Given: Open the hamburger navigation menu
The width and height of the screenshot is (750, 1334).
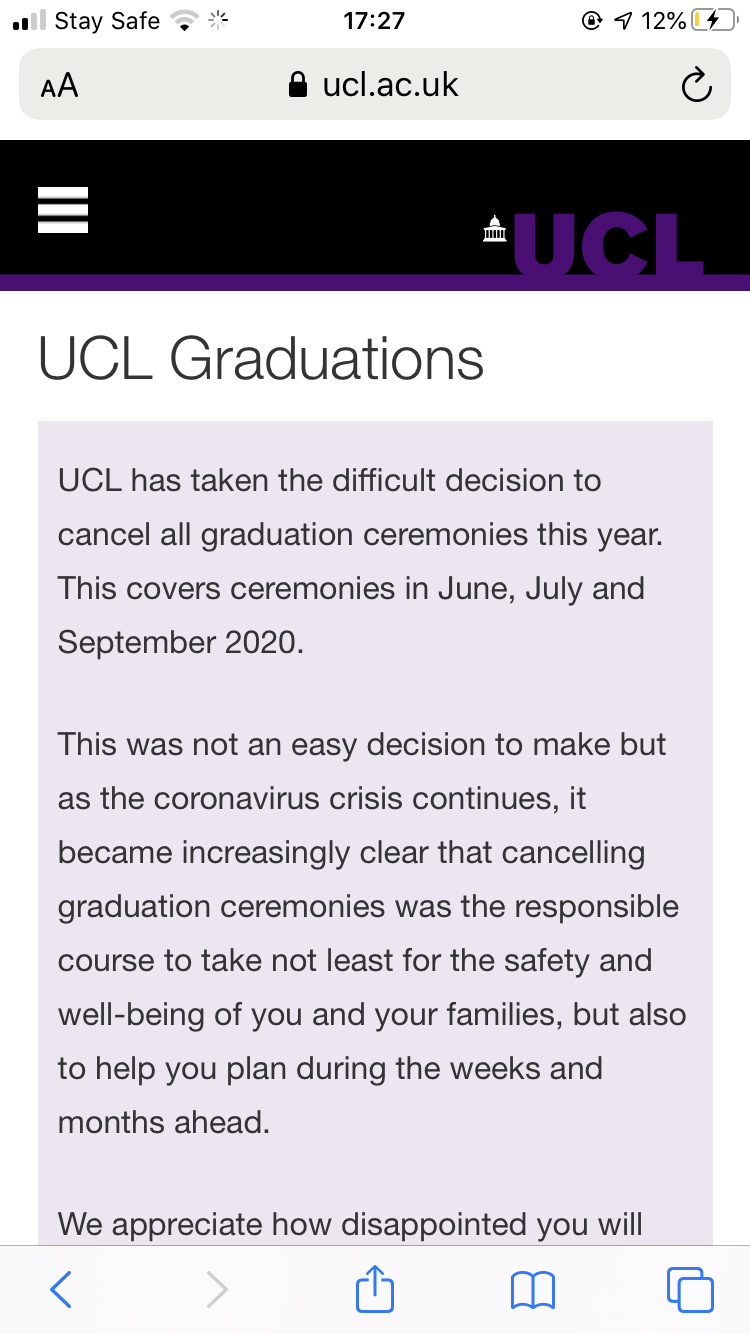Looking at the screenshot, I should 63,210.
